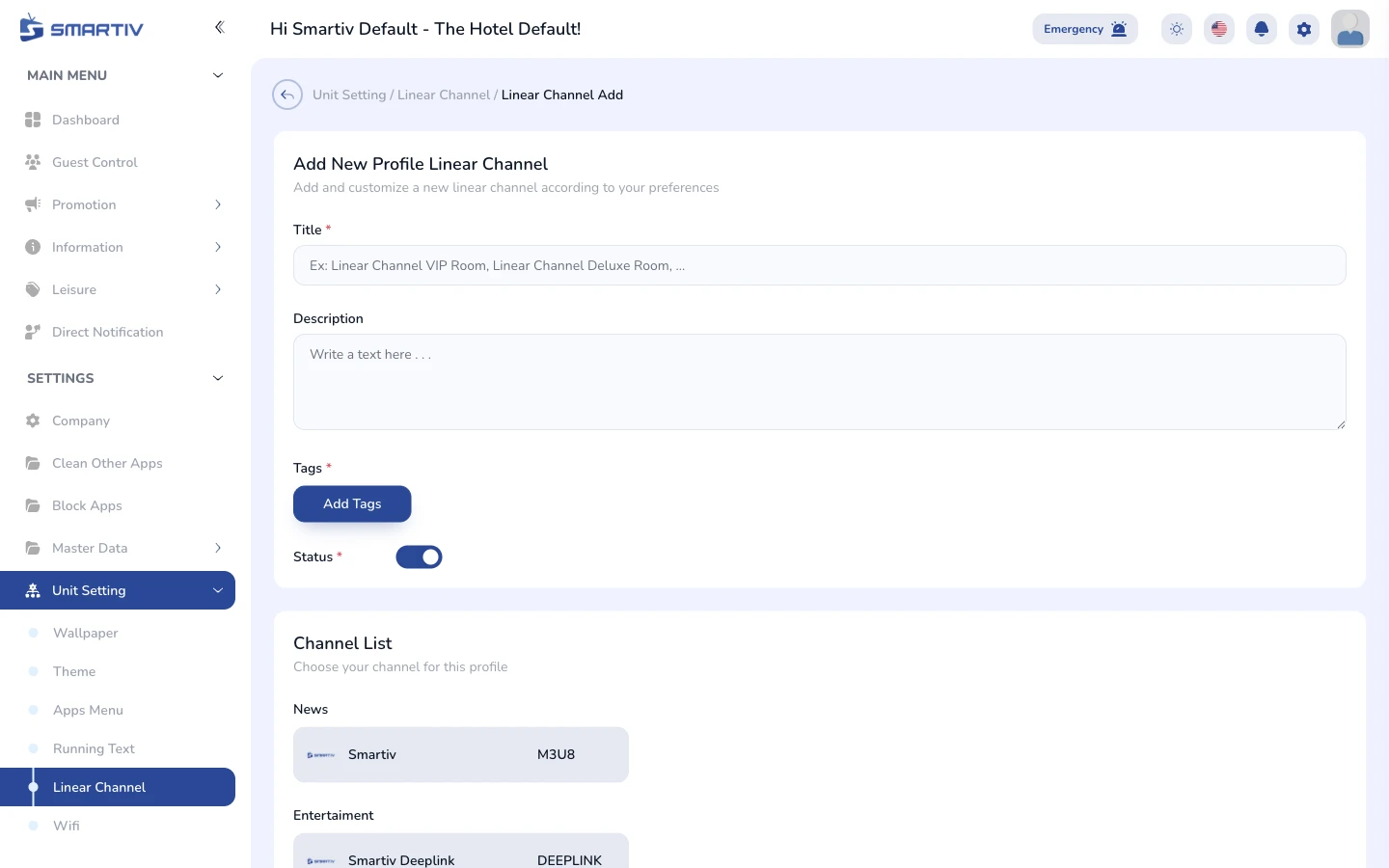Click Unit Setting breadcrumb link
This screenshot has height=868, width=1389.
[x=349, y=95]
